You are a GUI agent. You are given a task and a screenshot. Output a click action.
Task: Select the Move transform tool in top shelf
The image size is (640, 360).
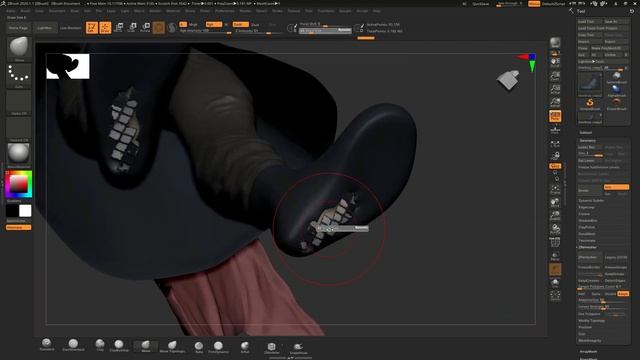[x=118, y=27]
